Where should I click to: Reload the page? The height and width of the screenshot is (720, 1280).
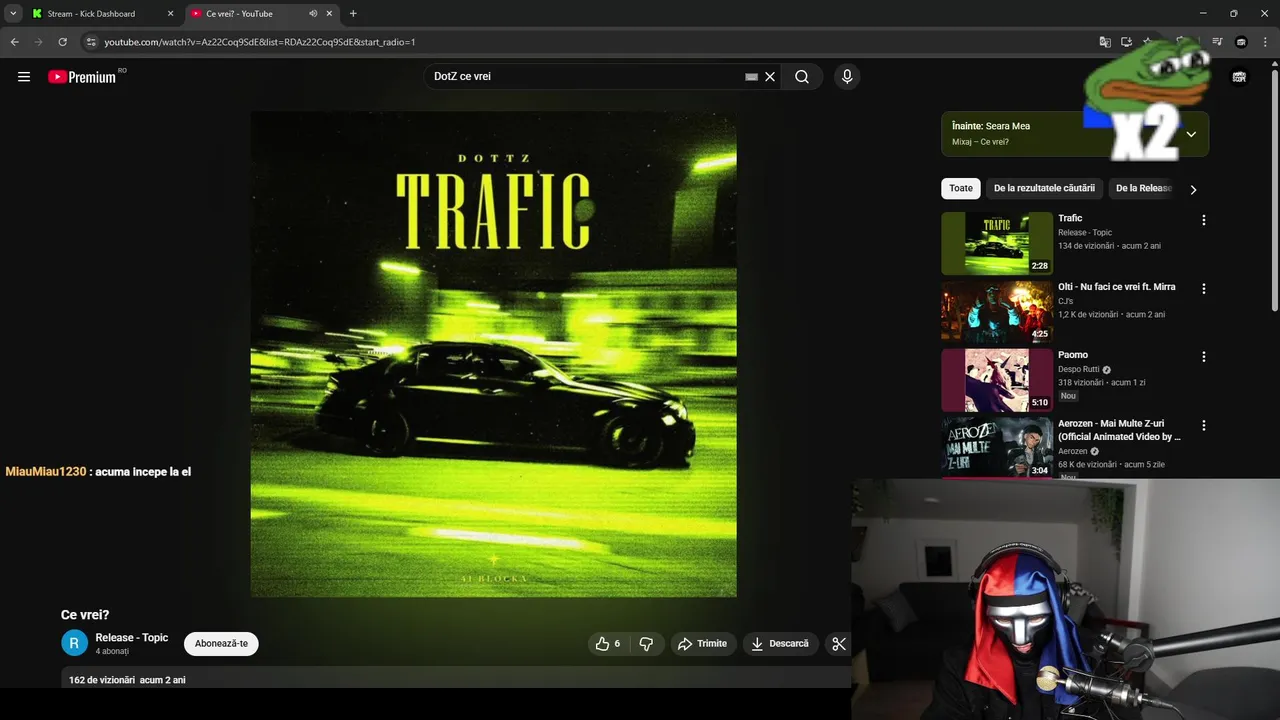(62, 42)
